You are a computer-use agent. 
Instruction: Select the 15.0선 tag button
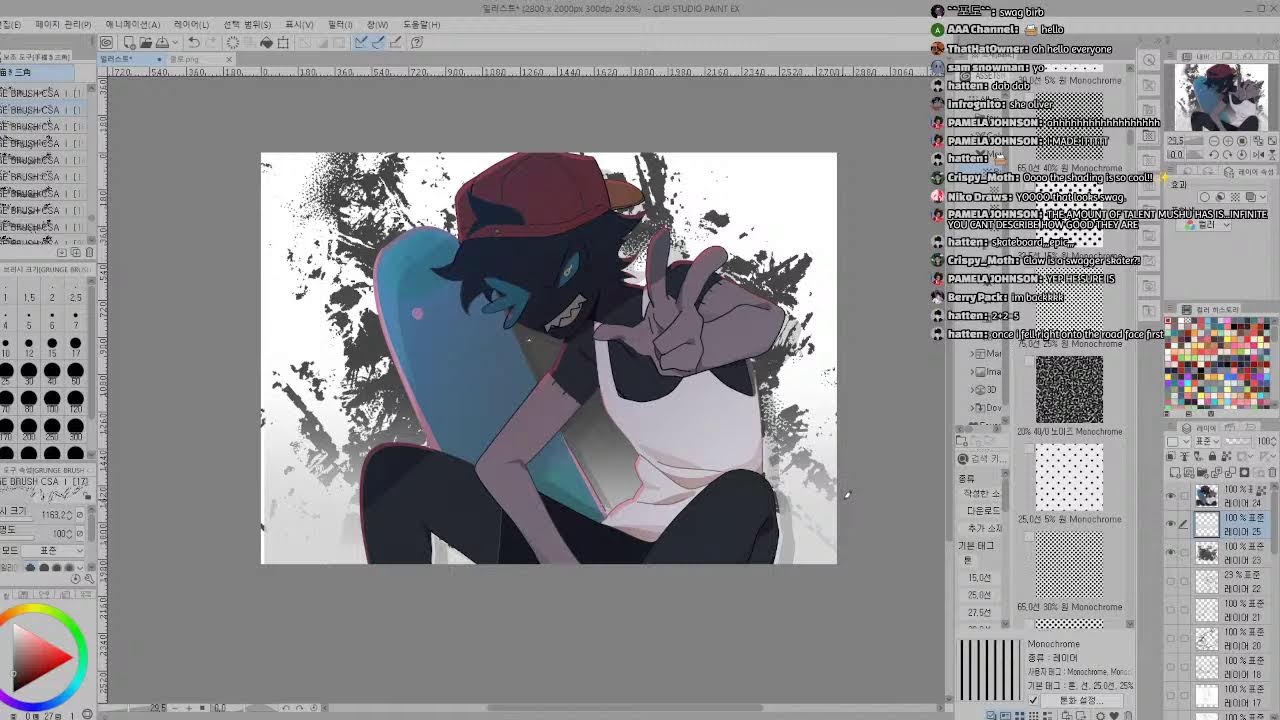click(x=980, y=578)
